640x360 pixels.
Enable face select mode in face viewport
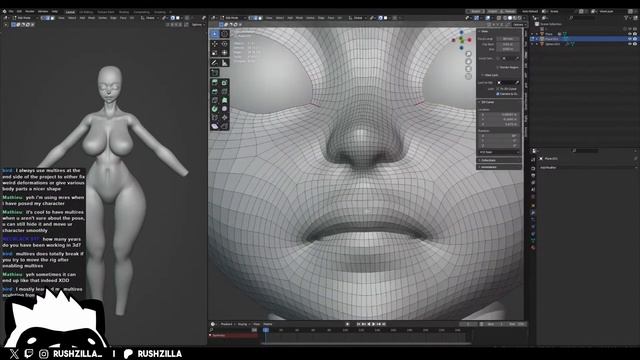(x=260, y=18)
